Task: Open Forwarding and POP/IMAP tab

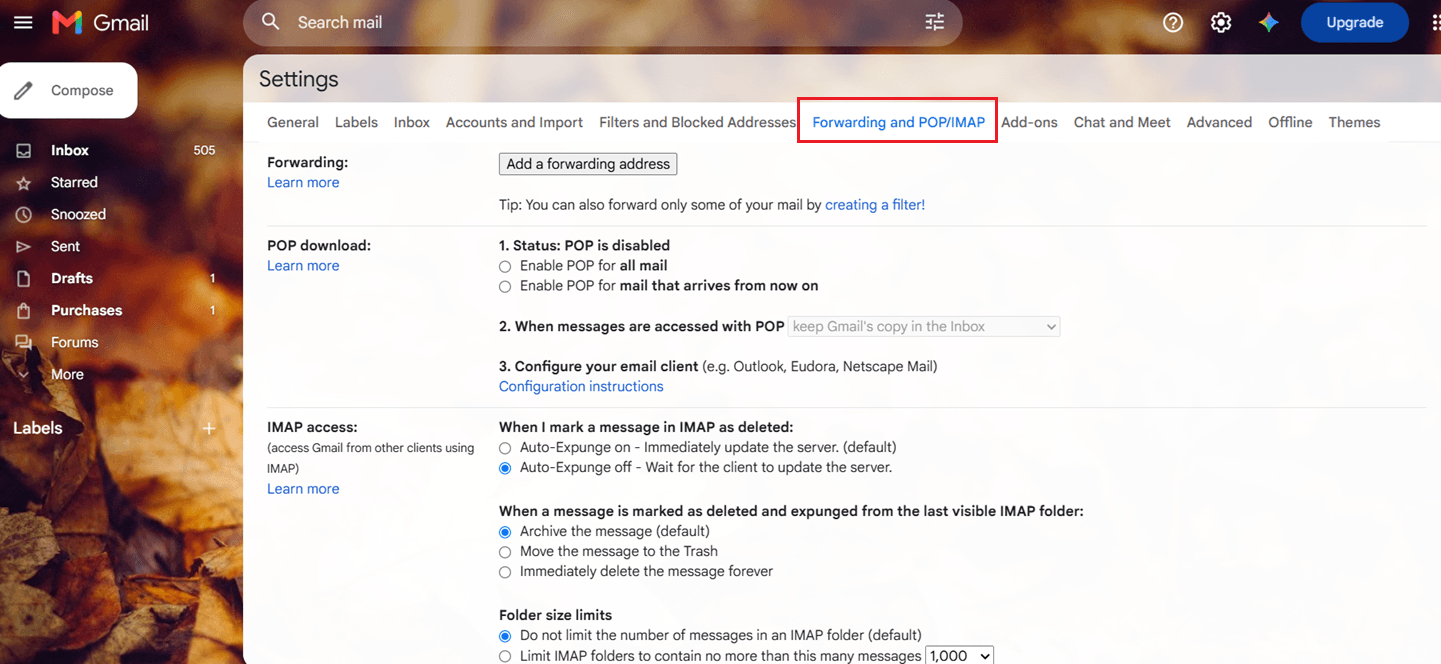Action: [x=898, y=122]
